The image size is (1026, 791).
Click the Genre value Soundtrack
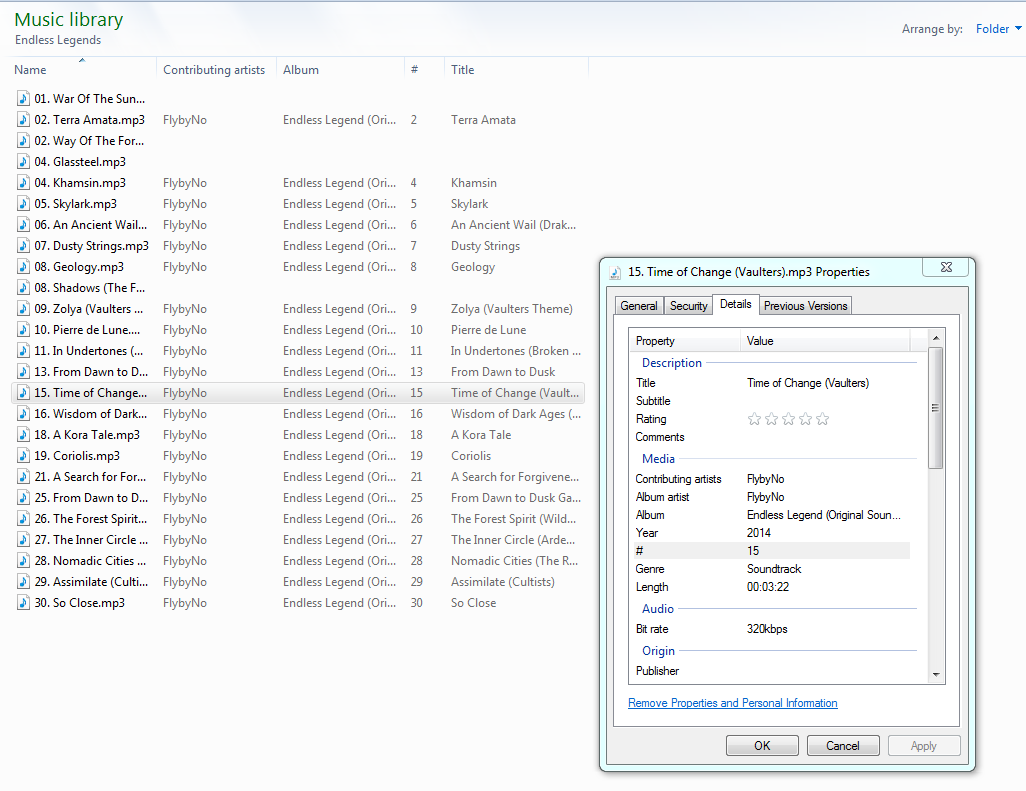coord(774,569)
